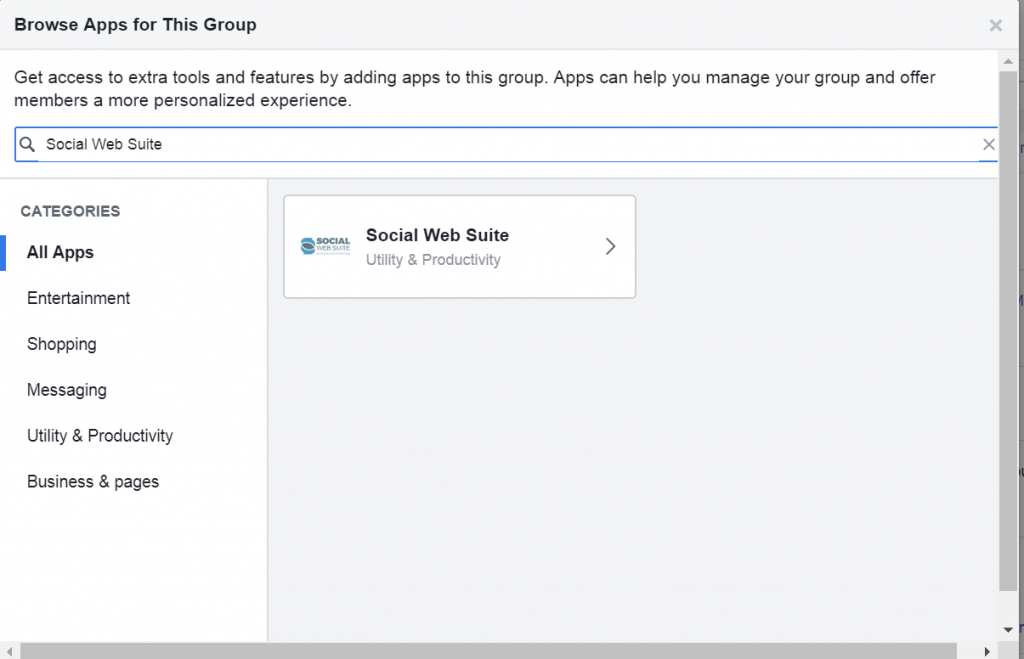Click the Social Web Suite app name
The image size is (1024, 659).
[x=437, y=235]
